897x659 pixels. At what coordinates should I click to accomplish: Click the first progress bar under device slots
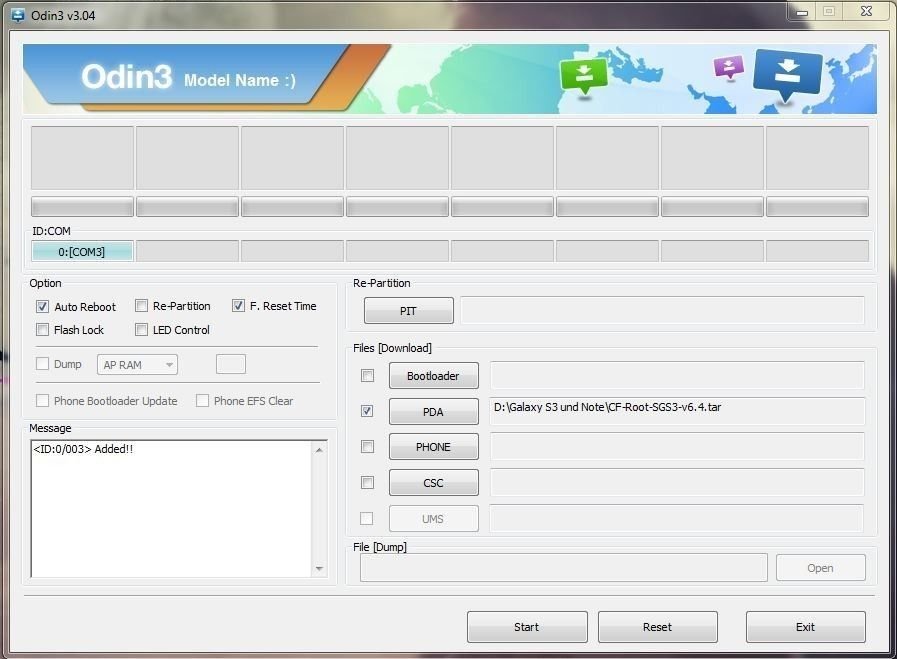[82, 207]
